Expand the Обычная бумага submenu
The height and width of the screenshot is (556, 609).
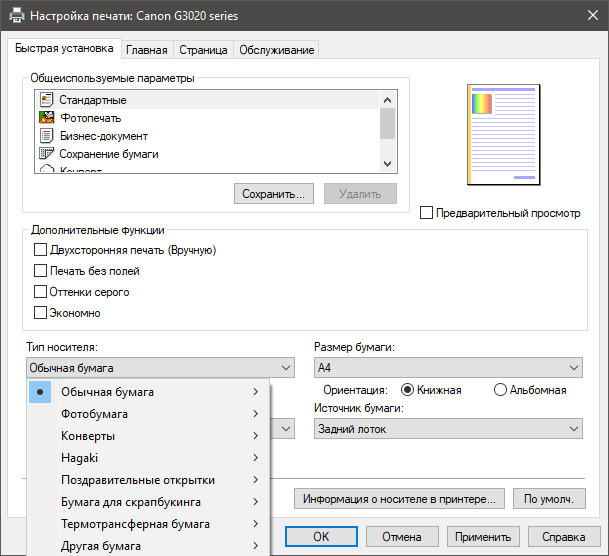pyautogui.click(x=149, y=392)
